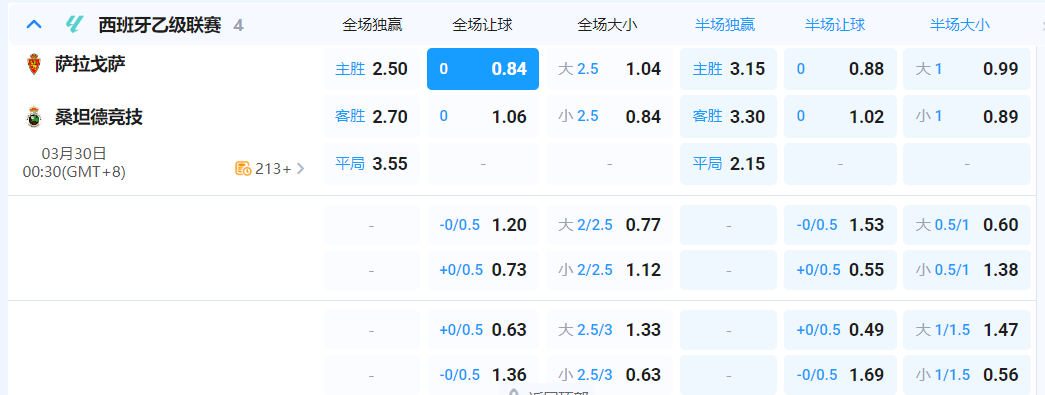Pick half-time 小 0.5/1 at 1.38
1045x395 pixels.
pyautogui.click(x=967, y=270)
